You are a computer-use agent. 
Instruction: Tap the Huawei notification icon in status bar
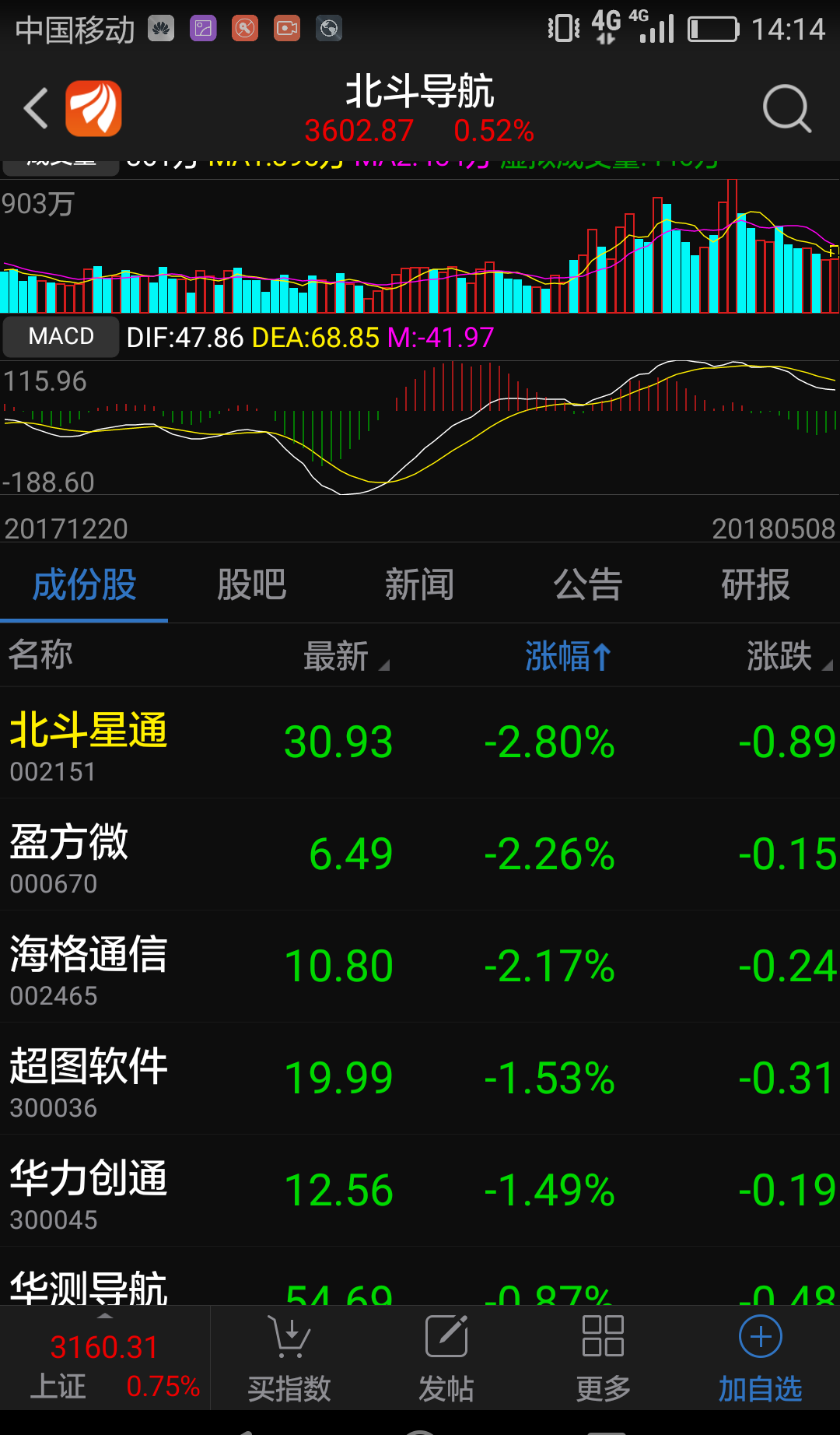tap(161, 29)
